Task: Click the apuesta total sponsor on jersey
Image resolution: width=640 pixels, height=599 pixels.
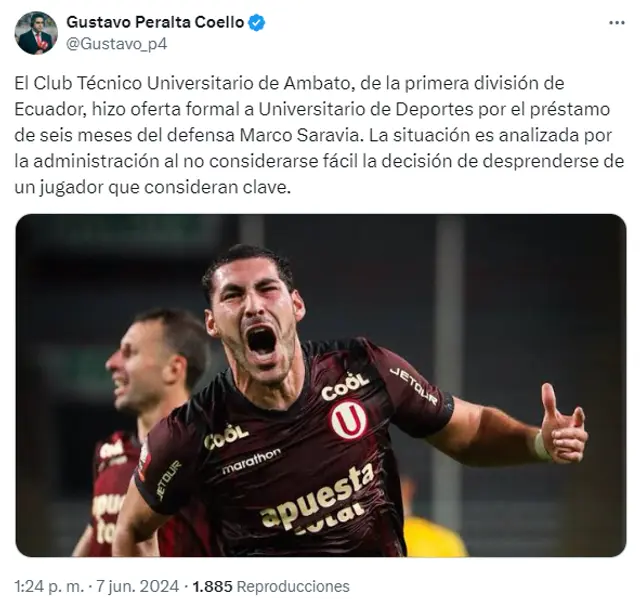Action: click(x=318, y=501)
